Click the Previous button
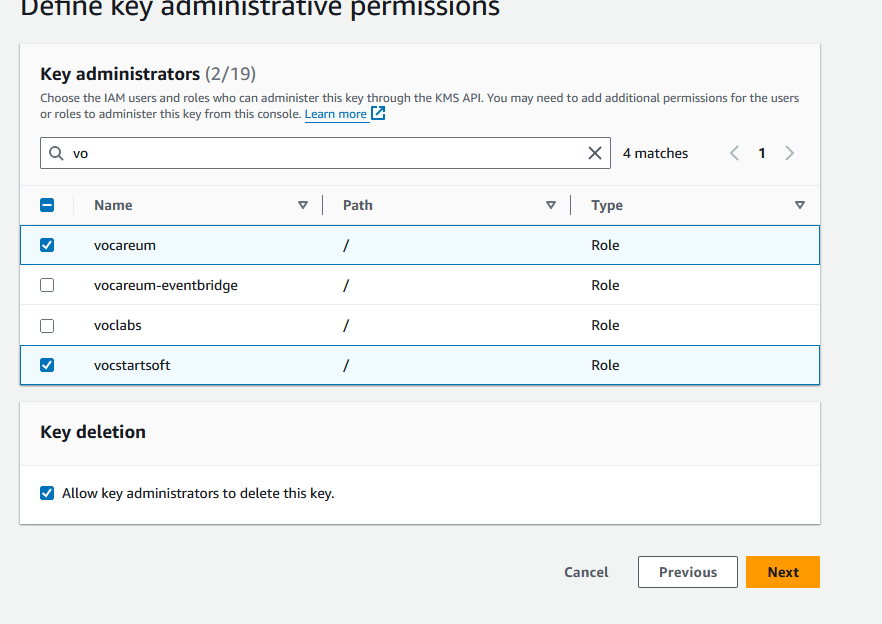This screenshot has width=882, height=624. 687,572
